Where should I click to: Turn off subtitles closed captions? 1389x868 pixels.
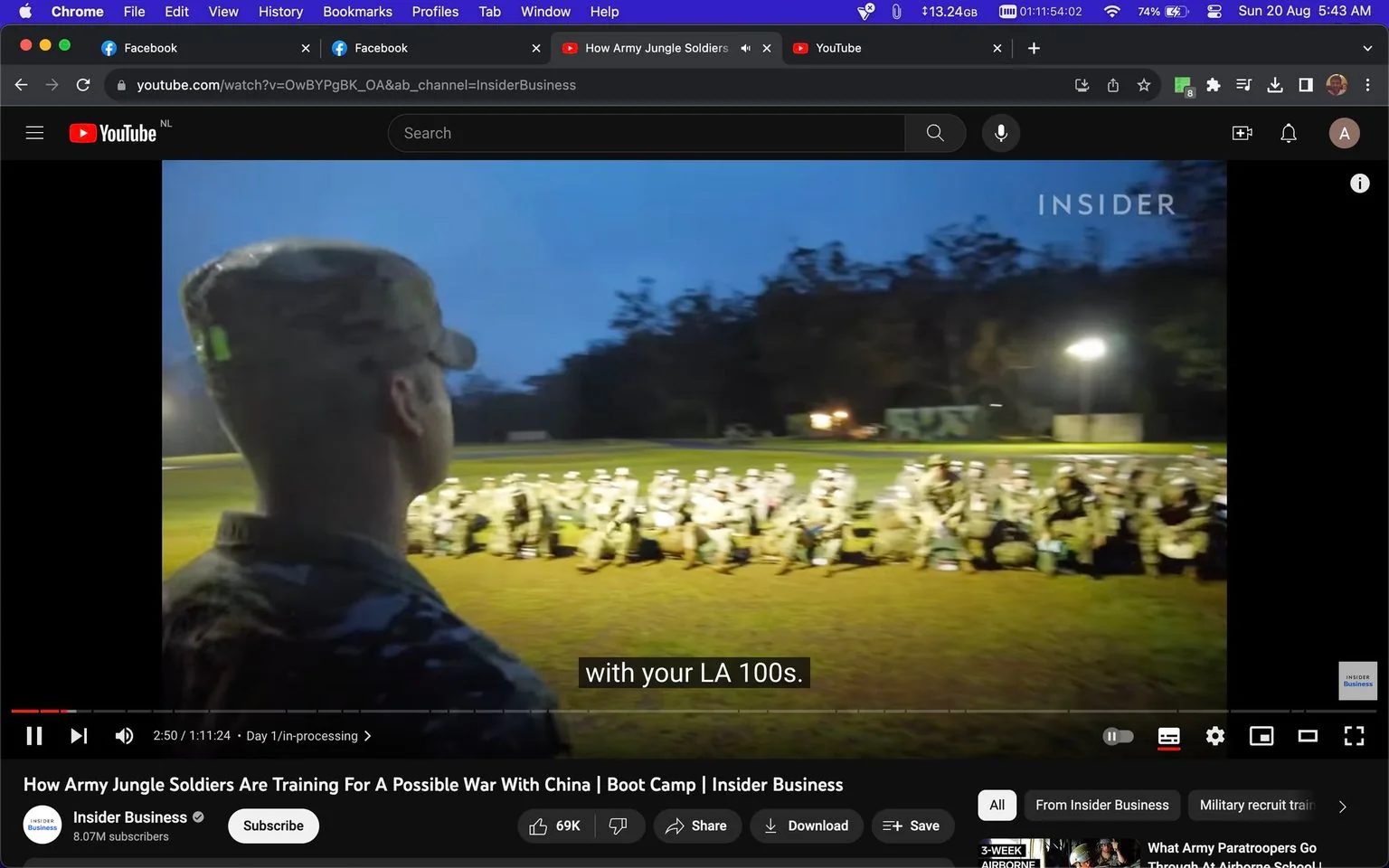[1168, 736]
